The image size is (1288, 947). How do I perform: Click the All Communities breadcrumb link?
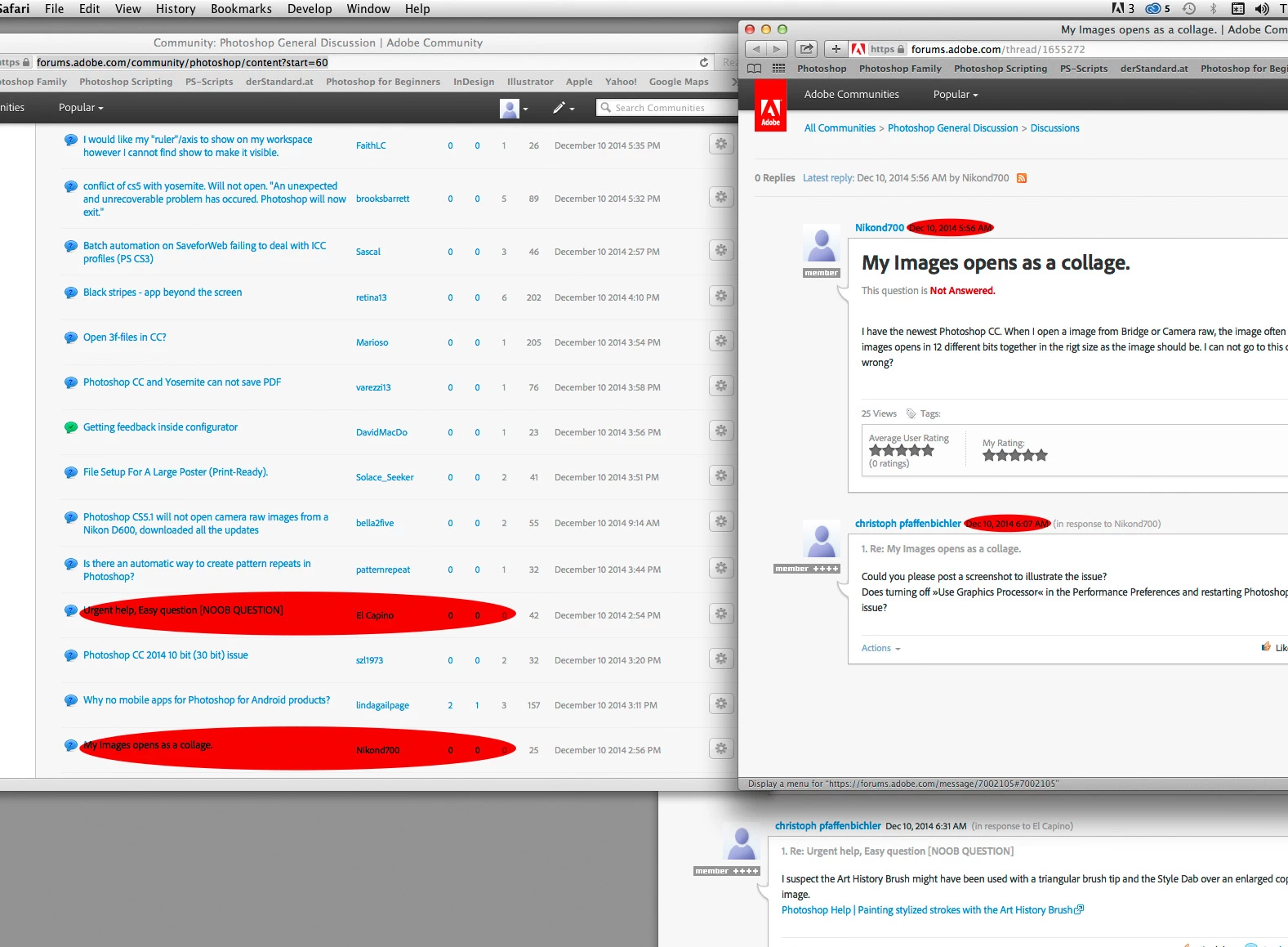[x=840, y=128]
